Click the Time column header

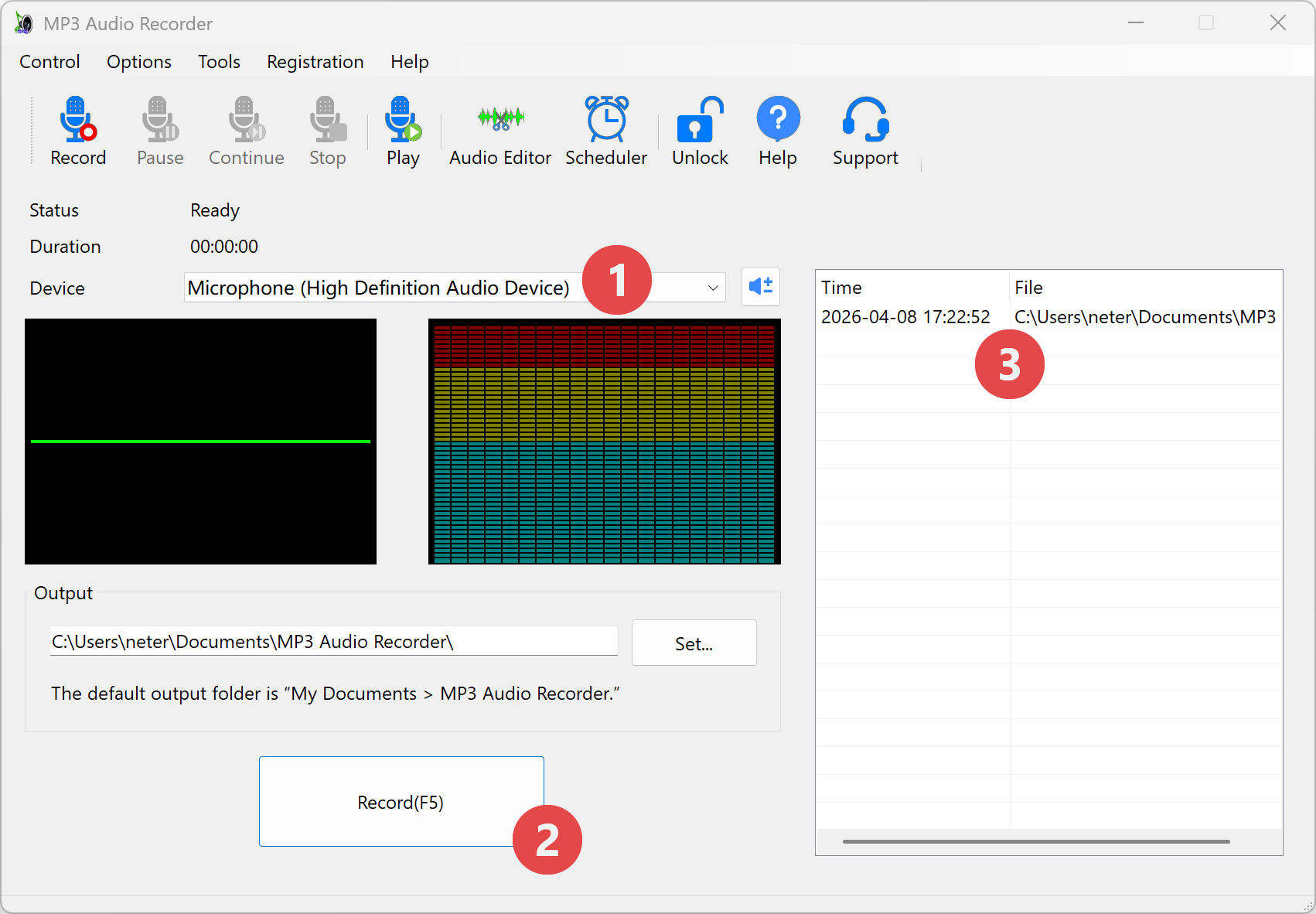click(x=912, y=288)
